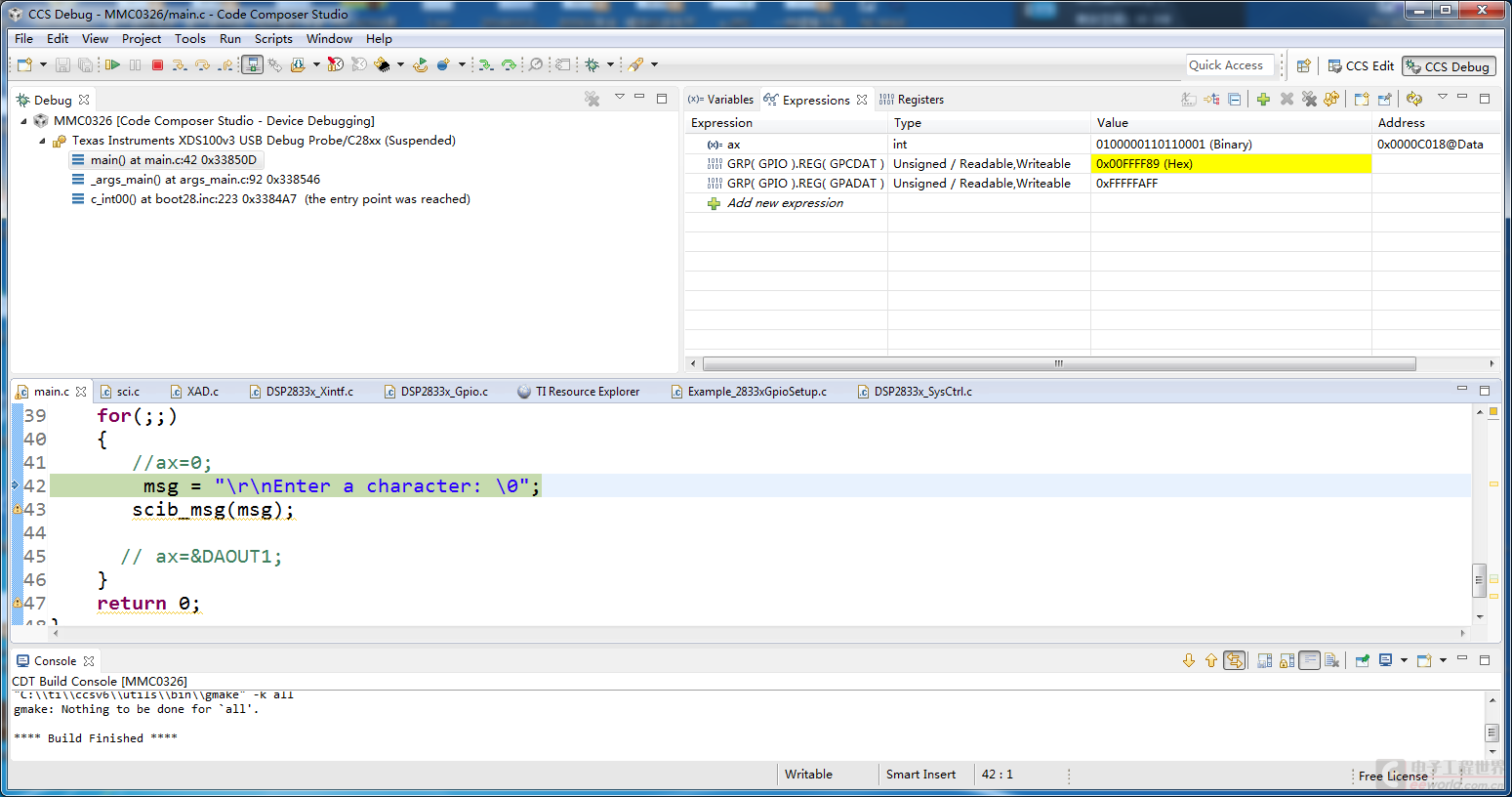Click the Continuous Refresh icon in Expressions
Image resolution: width=1512 pixels, height=797 pixels.
click(1414, 99)
